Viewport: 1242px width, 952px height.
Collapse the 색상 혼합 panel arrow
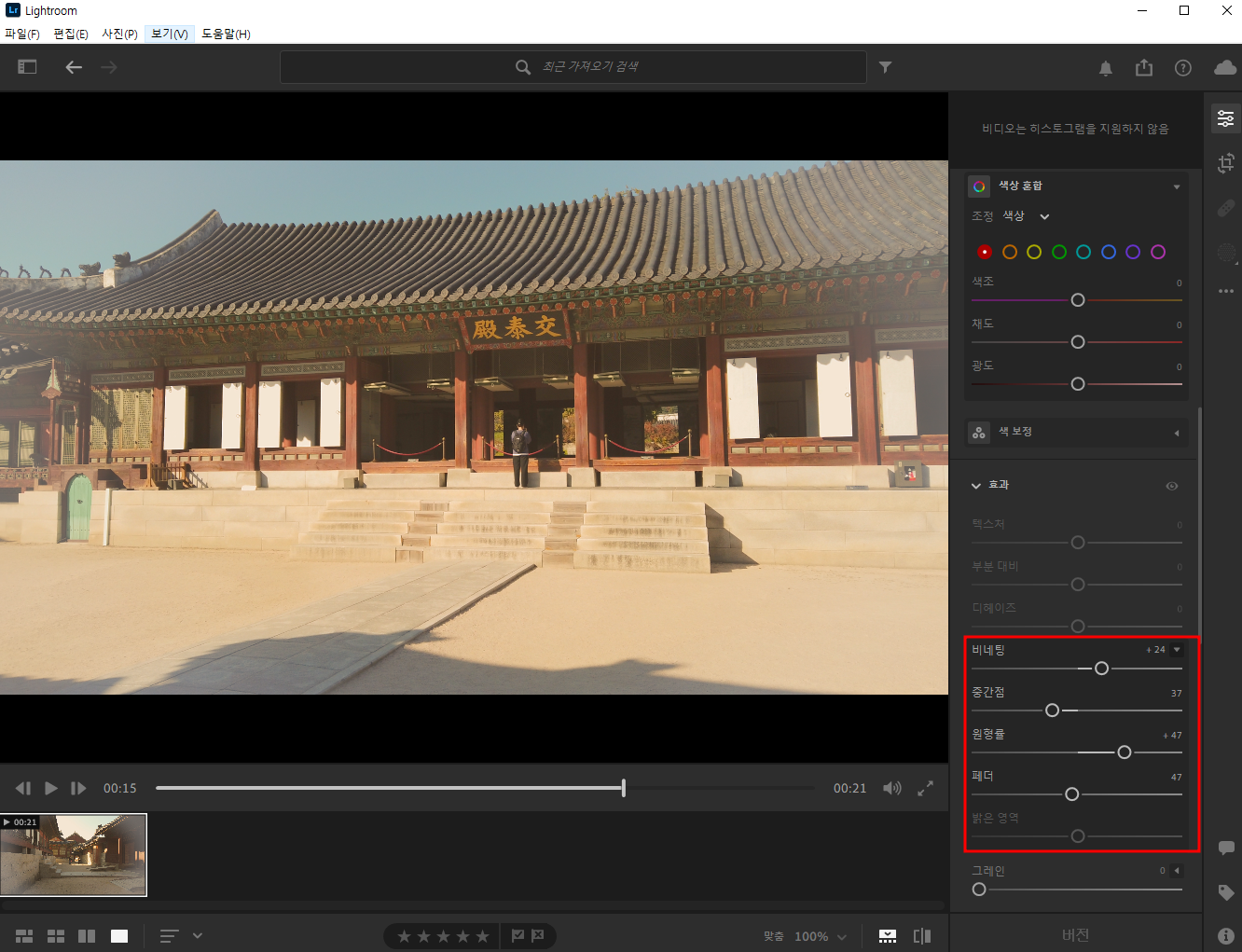[1177, 186]
